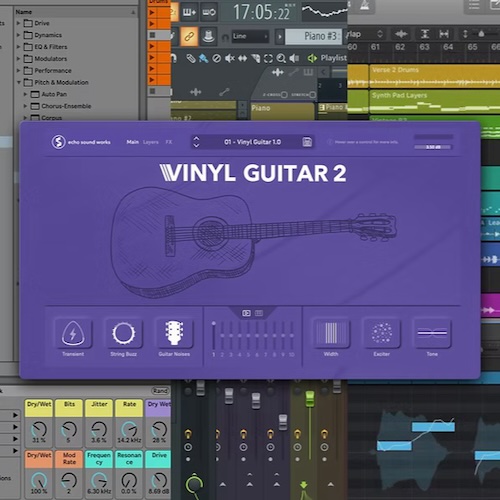Select the speaker playback tool
500x500 pixels.
pyautogui.click(x=294, y=59)
